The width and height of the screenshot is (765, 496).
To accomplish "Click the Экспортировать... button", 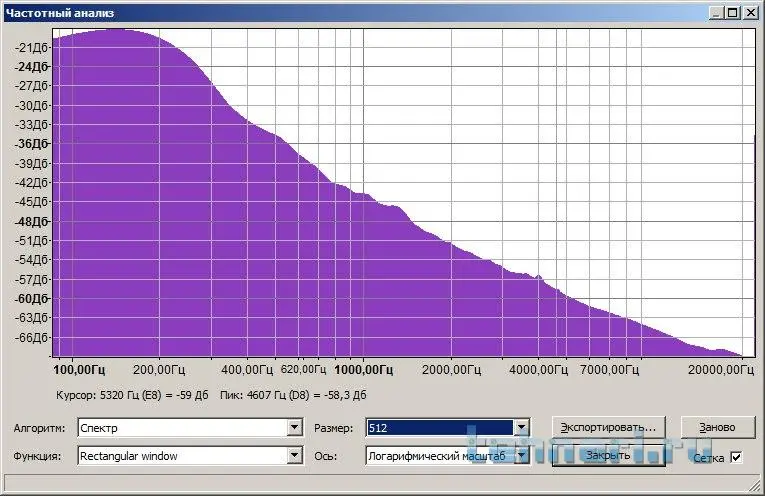I will [608, 427].
